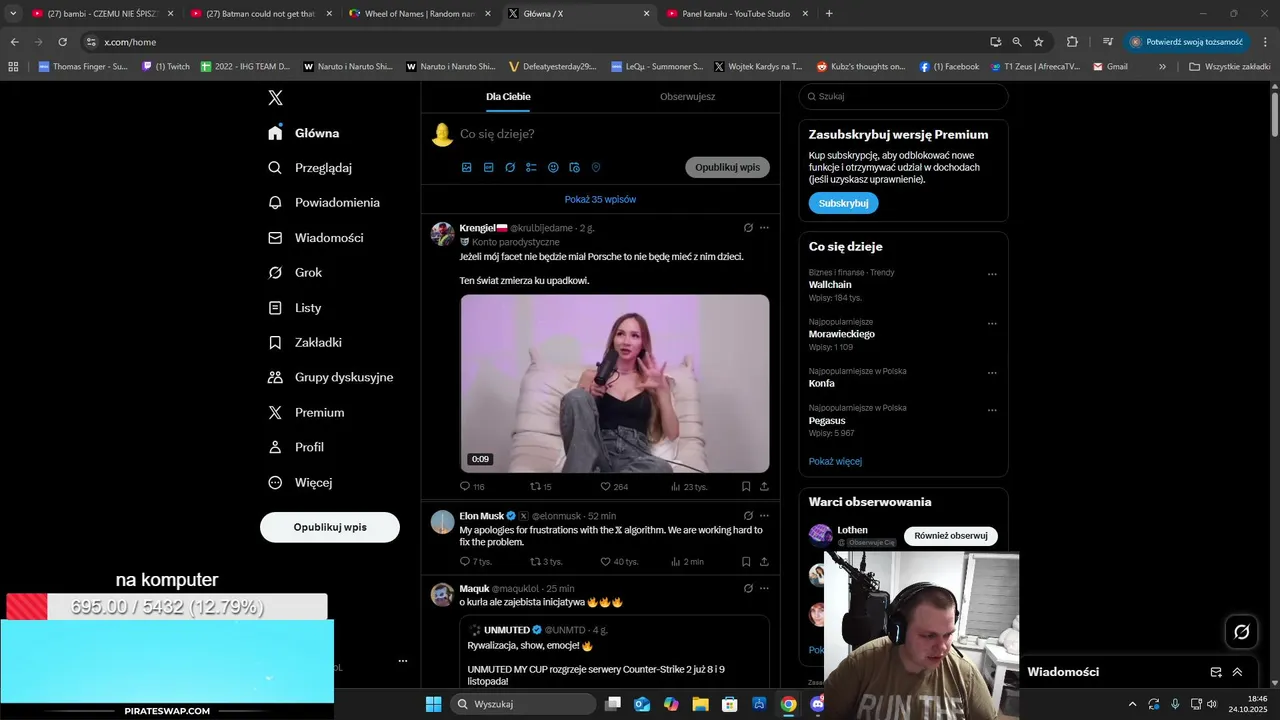The width and height of the screenshot is (1280, 720).
Task: Bookmark the Elon Musk post
Action: click(746, 562)
